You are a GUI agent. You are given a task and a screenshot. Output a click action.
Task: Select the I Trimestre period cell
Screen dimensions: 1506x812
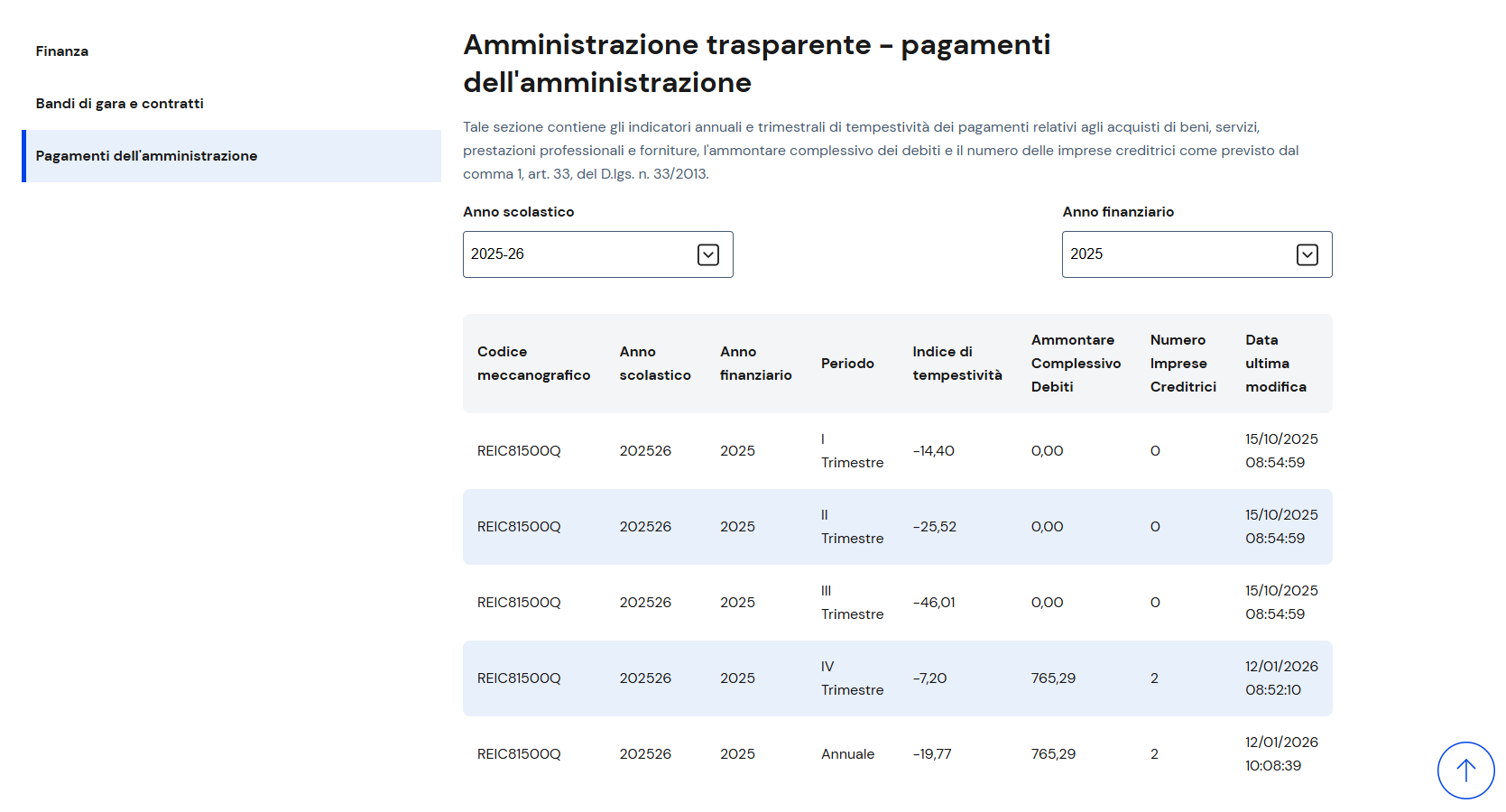click(852, 451)
